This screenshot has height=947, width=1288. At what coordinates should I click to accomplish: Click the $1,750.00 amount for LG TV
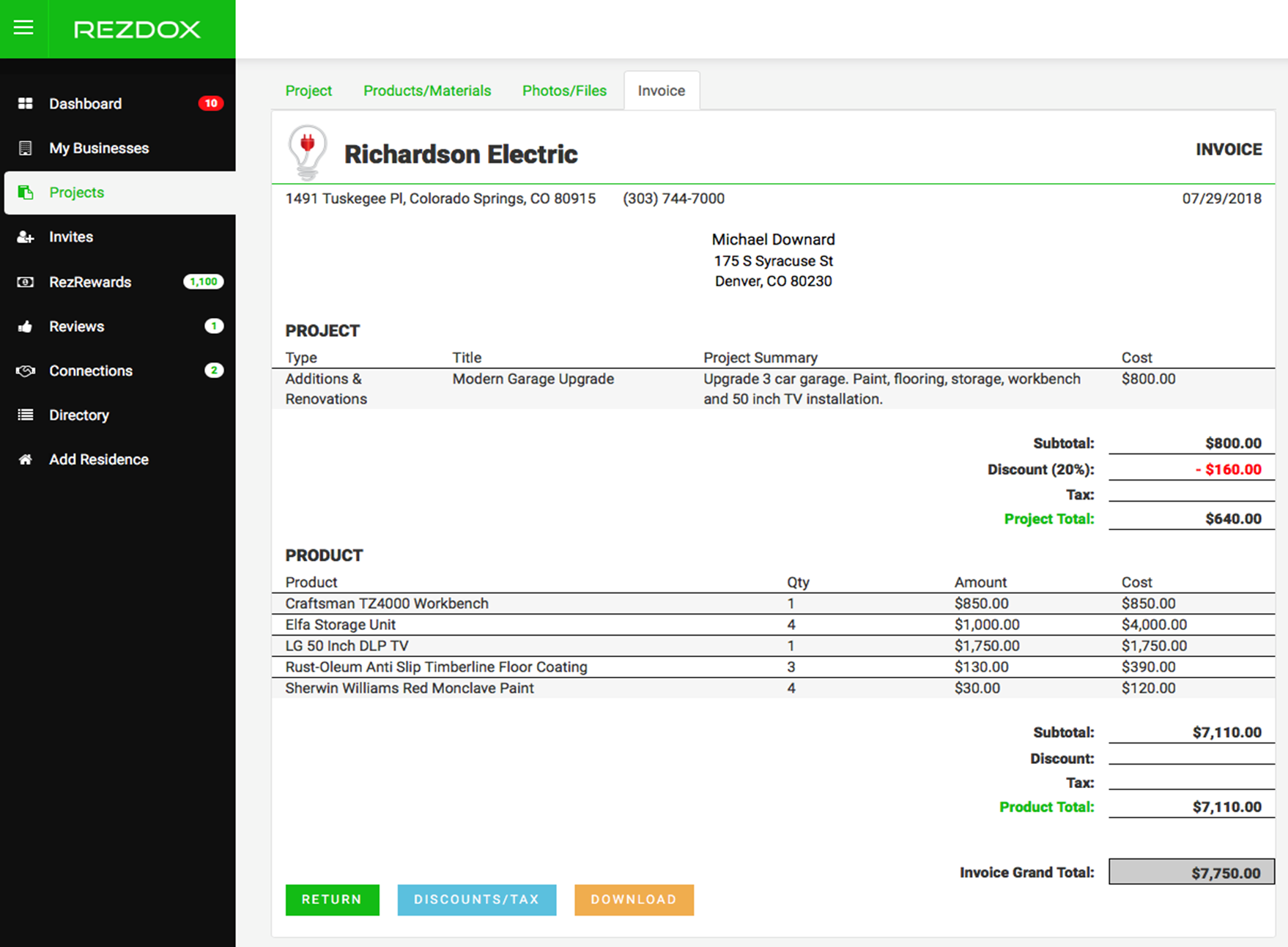click(x=986, y=646)
